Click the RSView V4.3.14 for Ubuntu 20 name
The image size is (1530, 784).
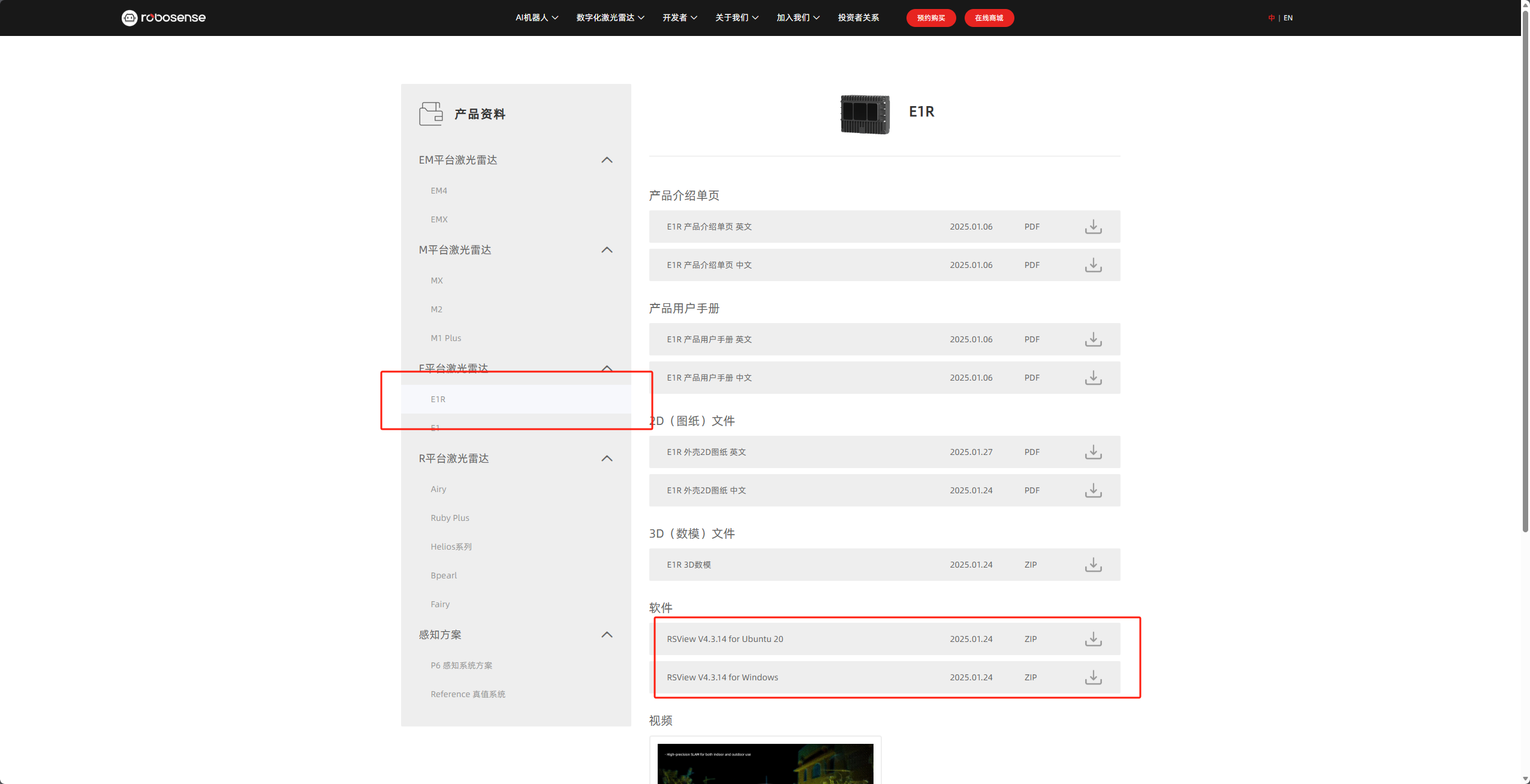tap(725, 639)
